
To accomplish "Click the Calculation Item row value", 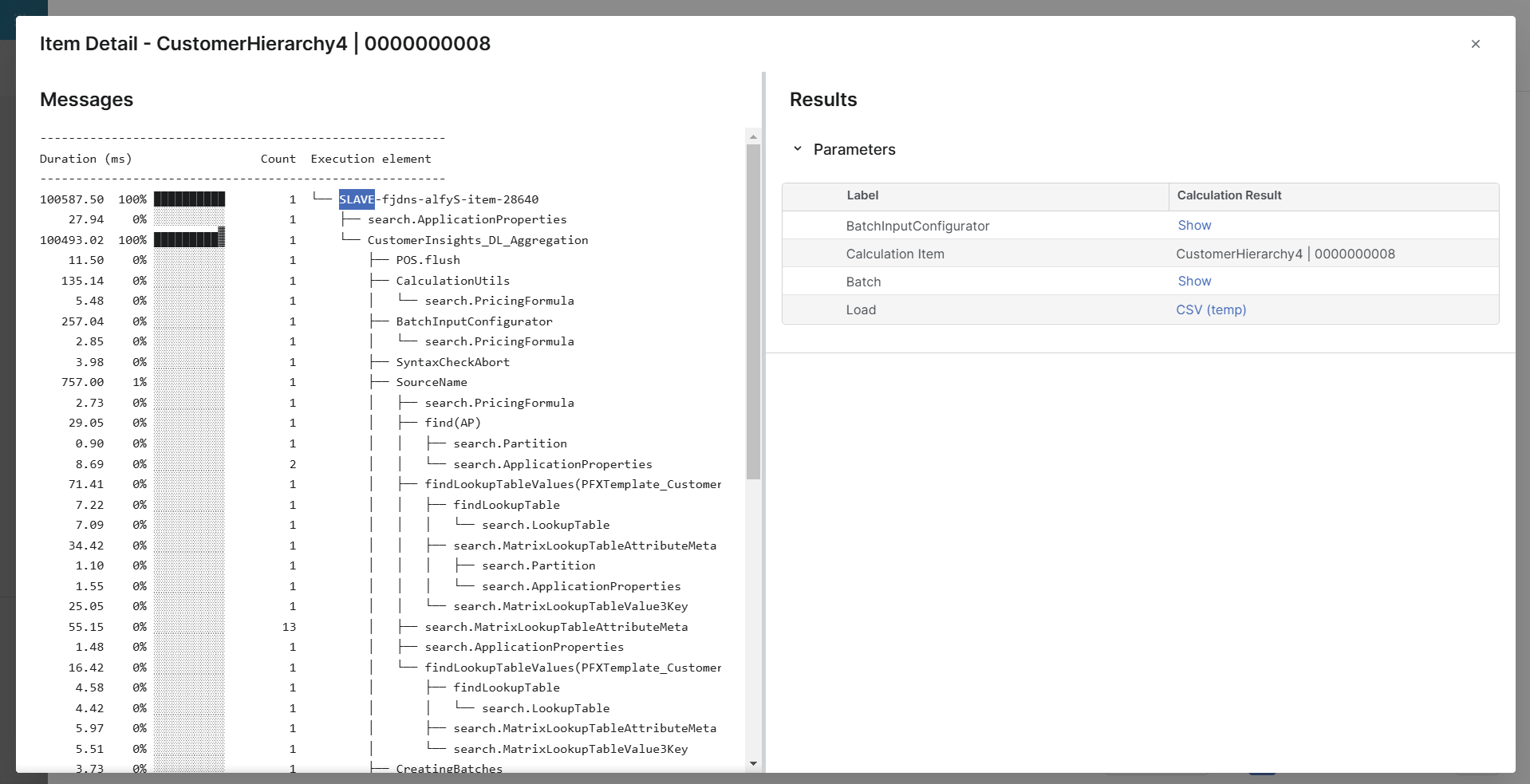I will 1284,254.
